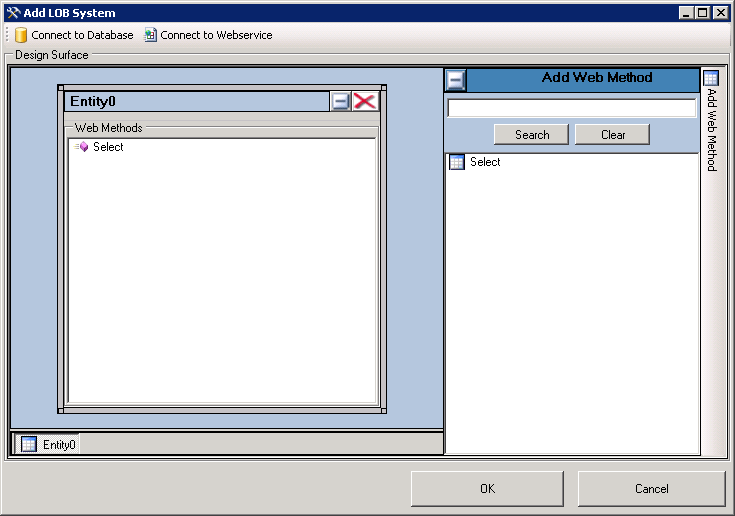Image resolution: width=735 pixels, height=516 pixels.
Task: Click the Cancel button
Action: pyautogui.click(x=652, y=489)
